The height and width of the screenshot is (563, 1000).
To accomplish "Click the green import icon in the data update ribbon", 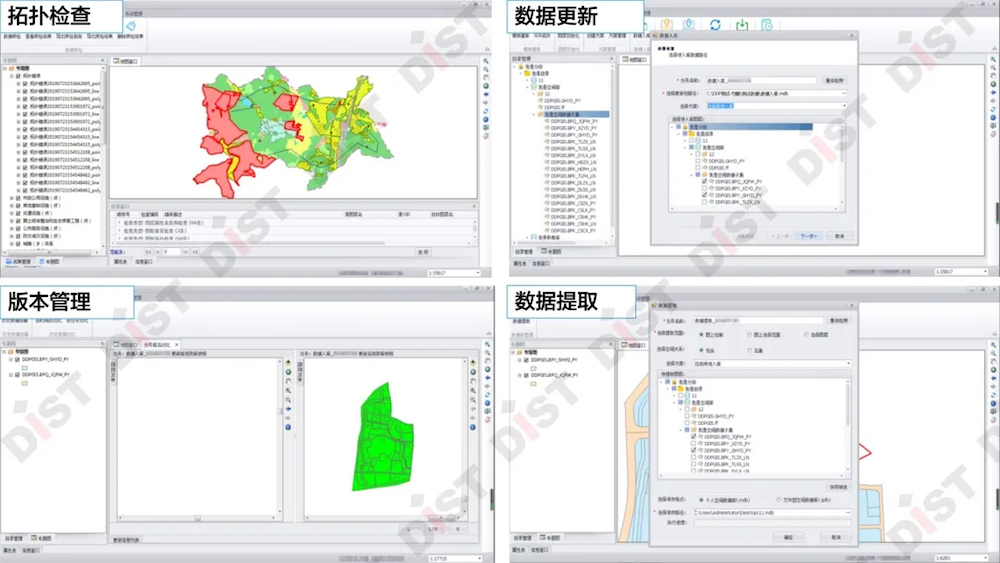I will pos(742,25).
